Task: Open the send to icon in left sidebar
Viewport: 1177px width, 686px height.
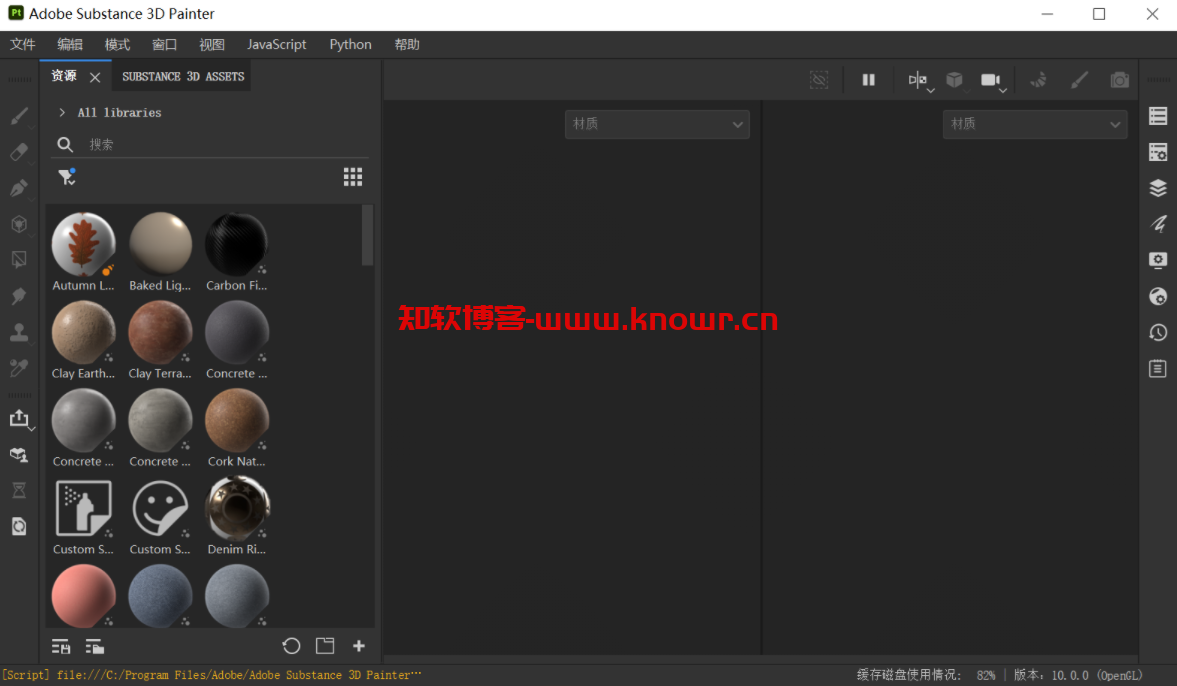Action: pos(20,455)
